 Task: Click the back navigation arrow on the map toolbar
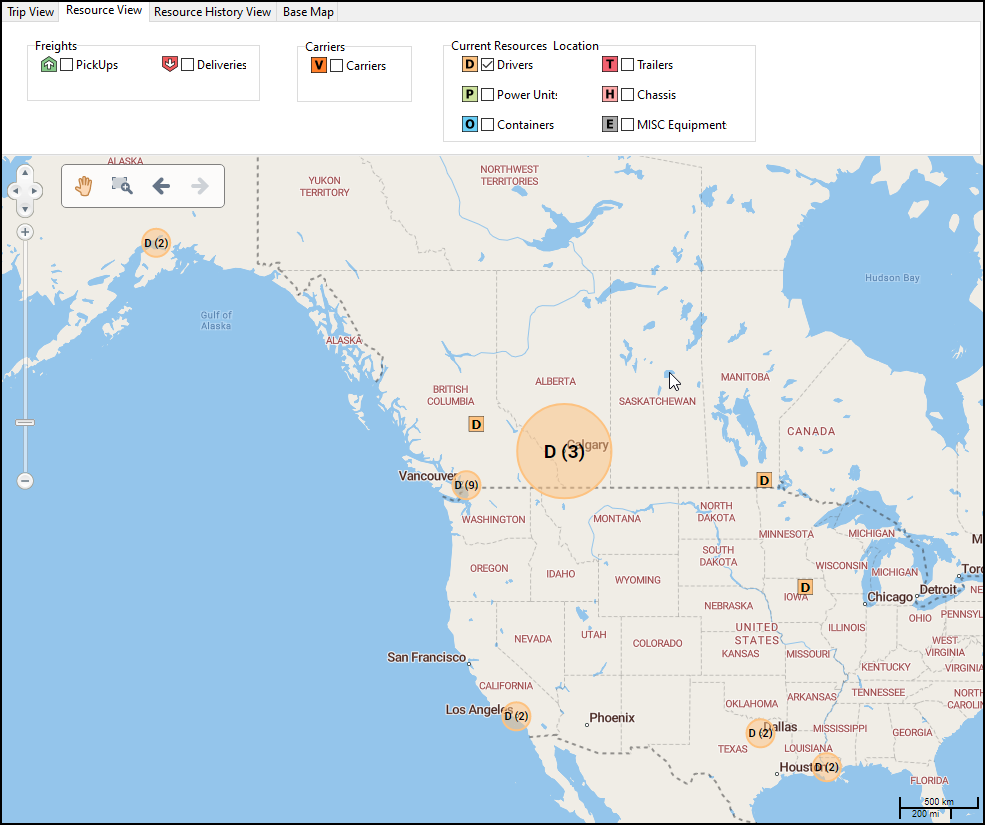click(x=161, y=185)
